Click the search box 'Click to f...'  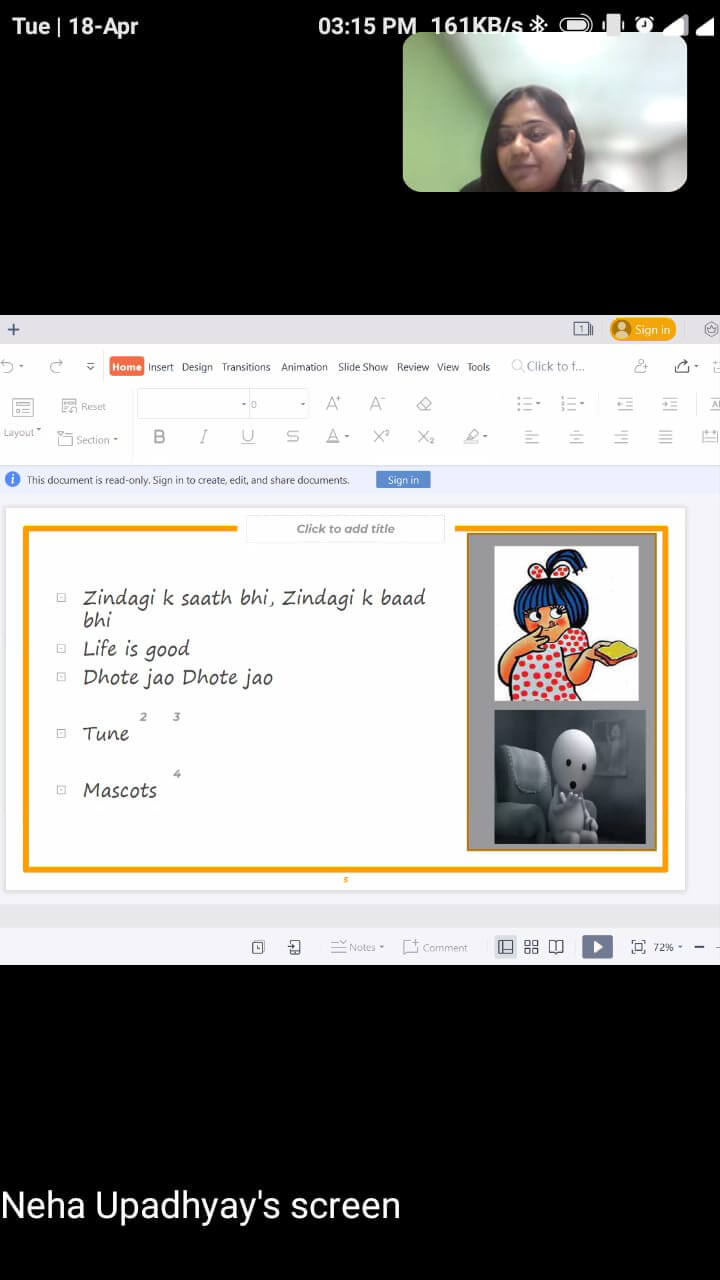coord(549,366)
